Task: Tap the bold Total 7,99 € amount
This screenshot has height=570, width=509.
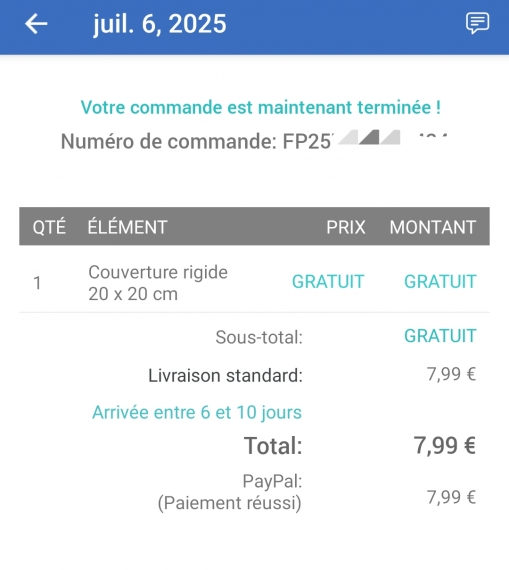Action: tap(445, 445)
